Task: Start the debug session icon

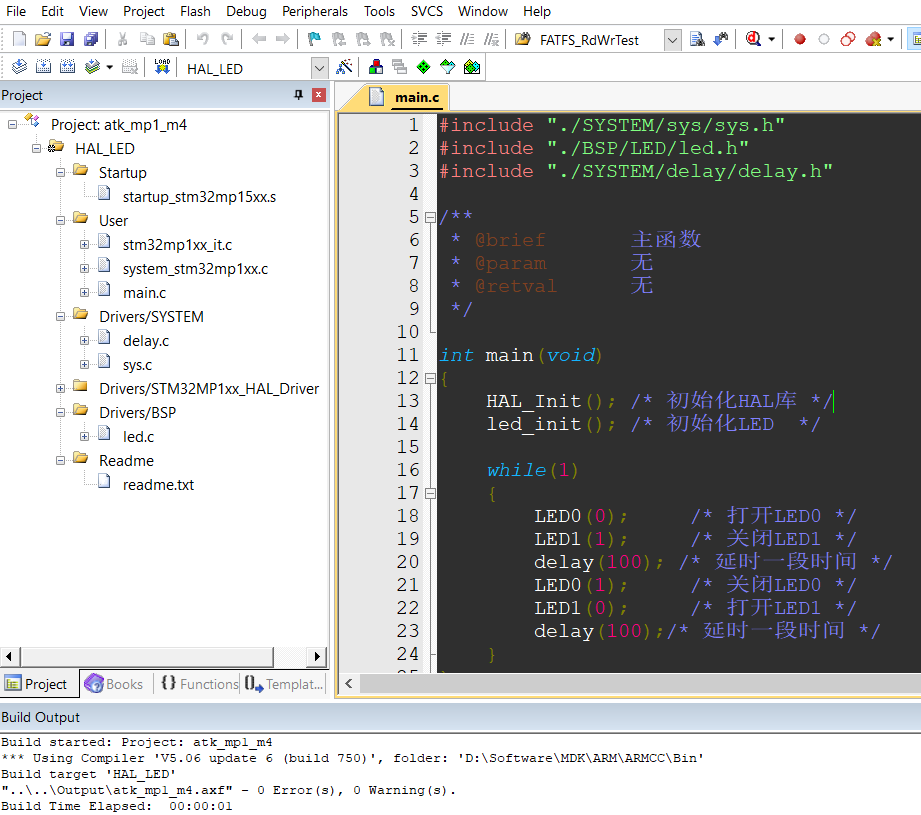Action: pyautogui.click(x=754, y=39)
